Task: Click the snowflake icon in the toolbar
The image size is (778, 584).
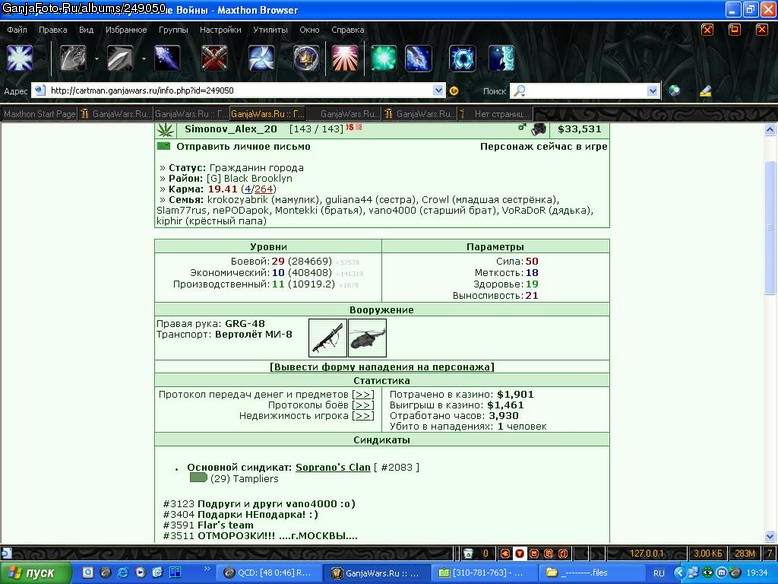Action: (20, 59)
